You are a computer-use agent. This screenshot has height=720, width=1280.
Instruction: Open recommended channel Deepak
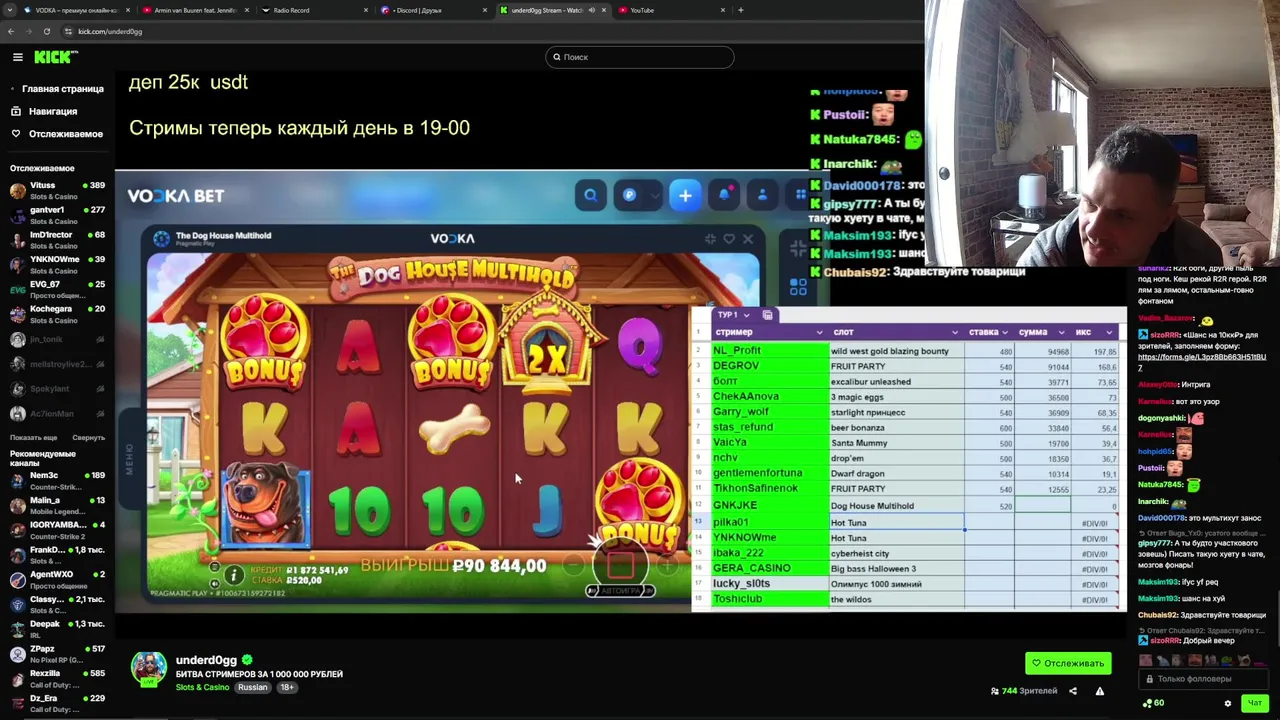(57, 629)
